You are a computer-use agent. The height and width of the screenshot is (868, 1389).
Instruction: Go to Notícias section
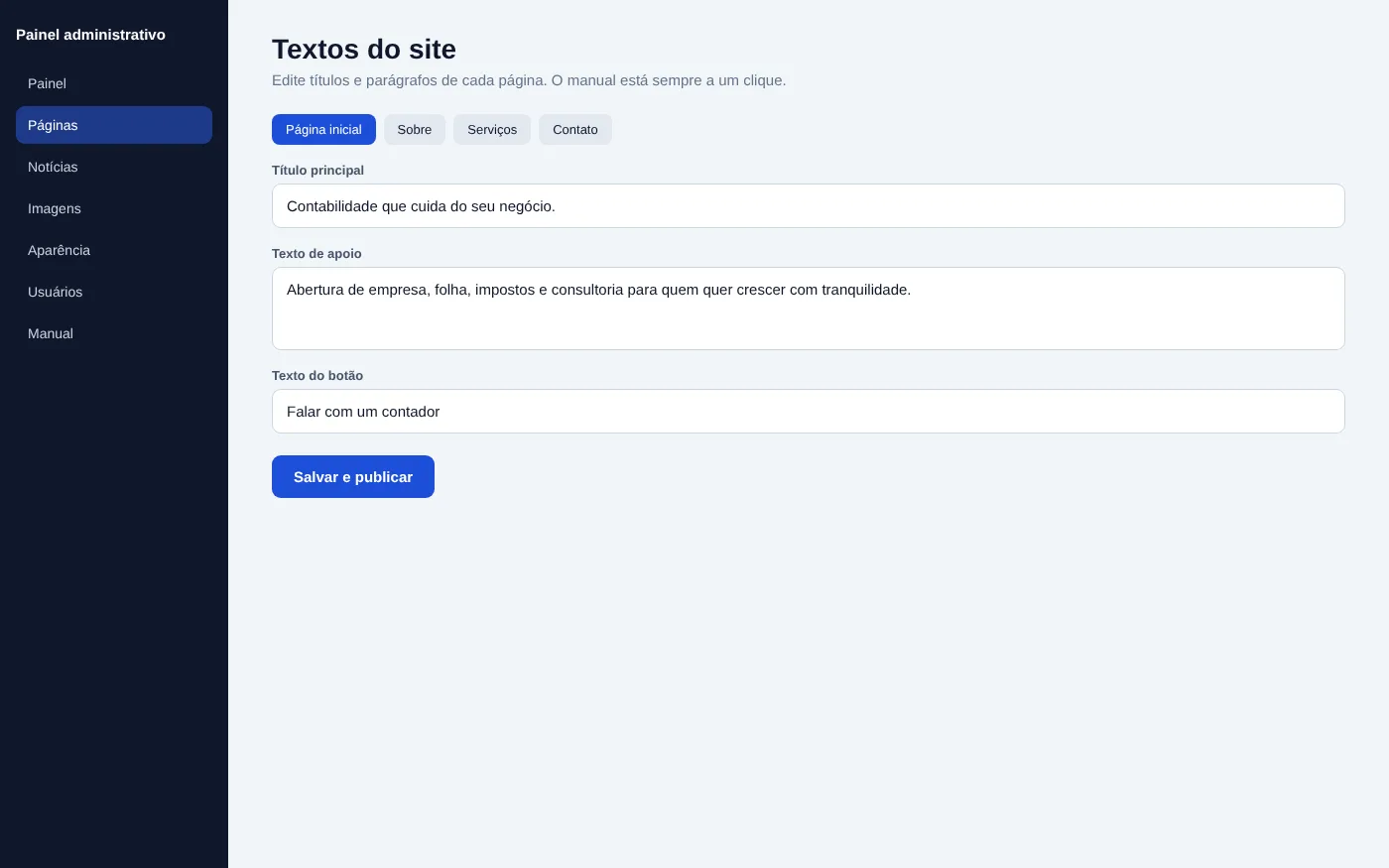(114, 167)
